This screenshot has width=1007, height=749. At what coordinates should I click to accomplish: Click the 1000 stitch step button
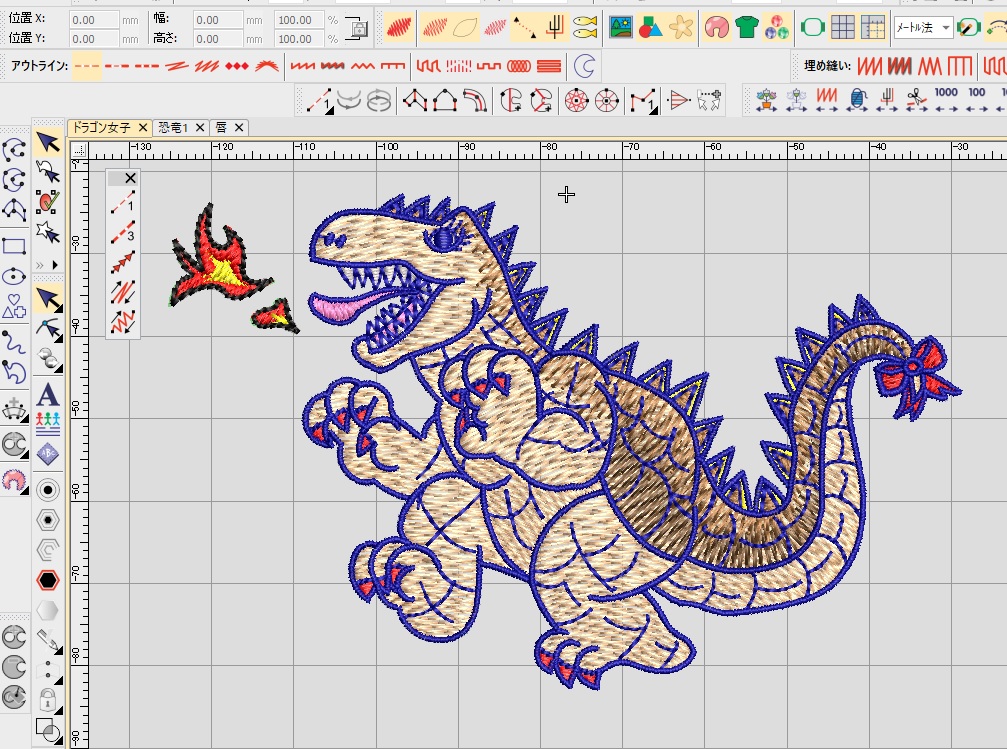[x=946, y=100]
